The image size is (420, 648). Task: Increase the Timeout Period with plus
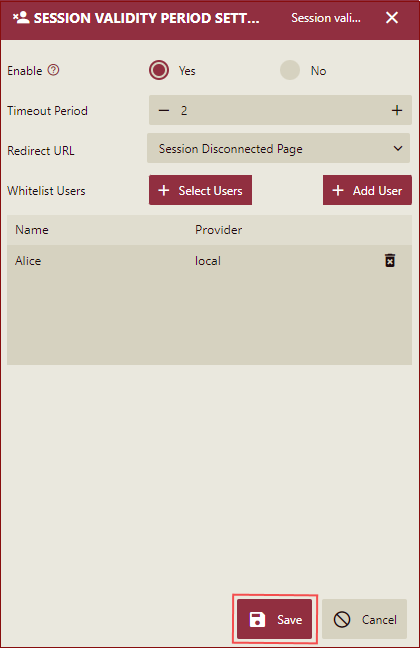(x=397, y=110)
